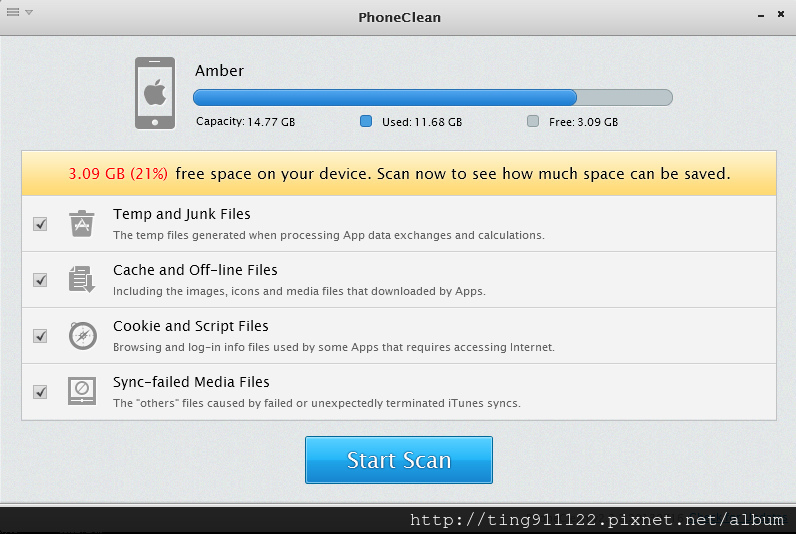
Task: Open the menu icon in the title bar
Action: (x=13, y=12)
